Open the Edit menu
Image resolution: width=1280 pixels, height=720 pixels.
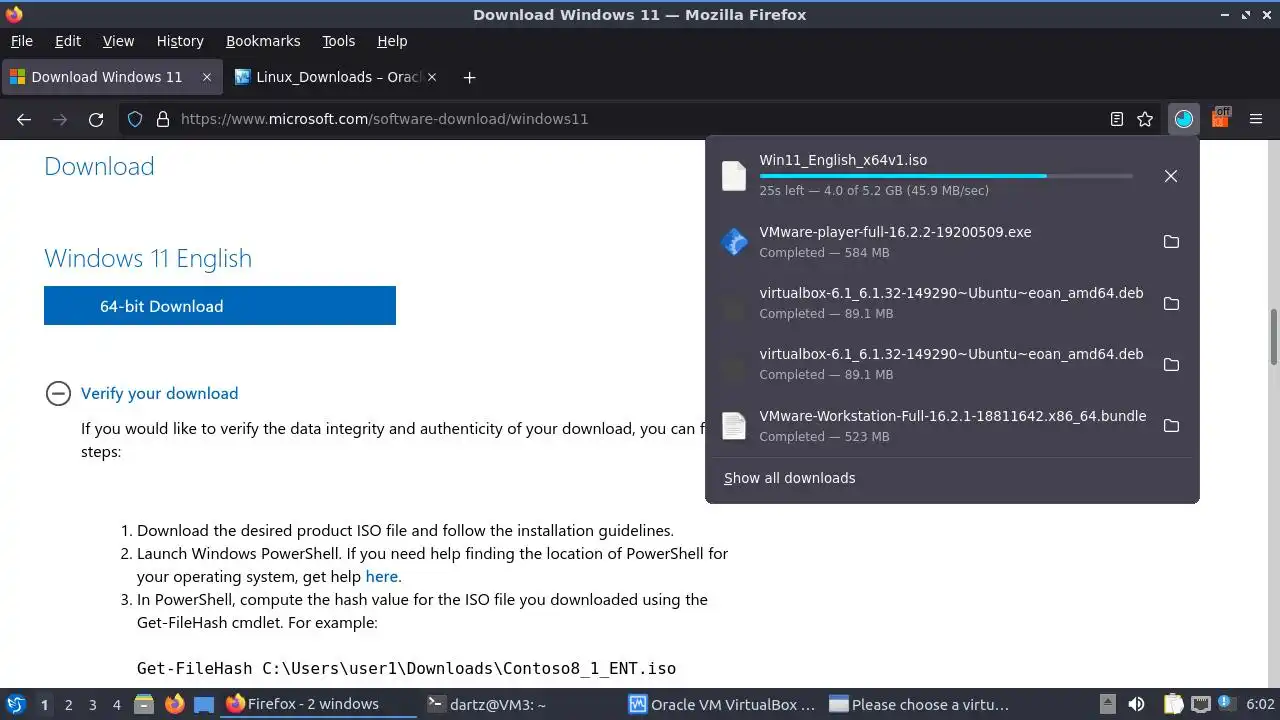point(68,41)
